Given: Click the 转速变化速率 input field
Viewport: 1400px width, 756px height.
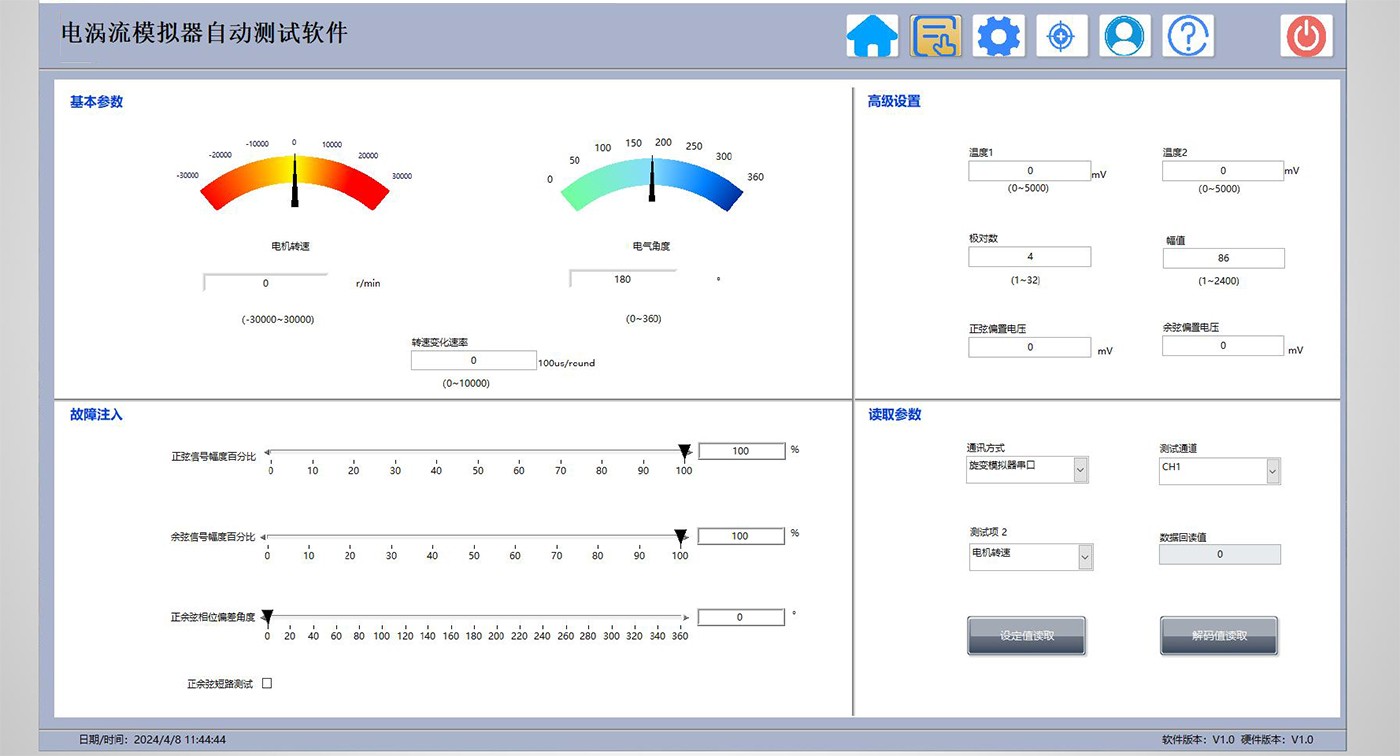Looking at the screenshot, I should [473, 361].
